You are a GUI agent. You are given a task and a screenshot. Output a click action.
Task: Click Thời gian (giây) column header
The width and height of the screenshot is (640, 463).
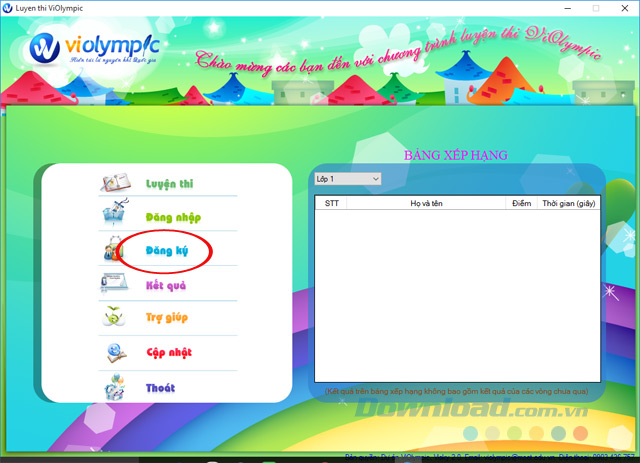(568, 203)
